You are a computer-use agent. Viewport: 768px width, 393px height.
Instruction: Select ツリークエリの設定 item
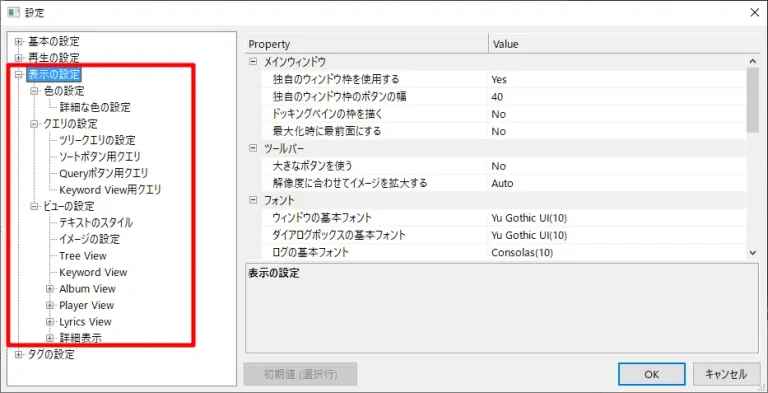point(97,140)
